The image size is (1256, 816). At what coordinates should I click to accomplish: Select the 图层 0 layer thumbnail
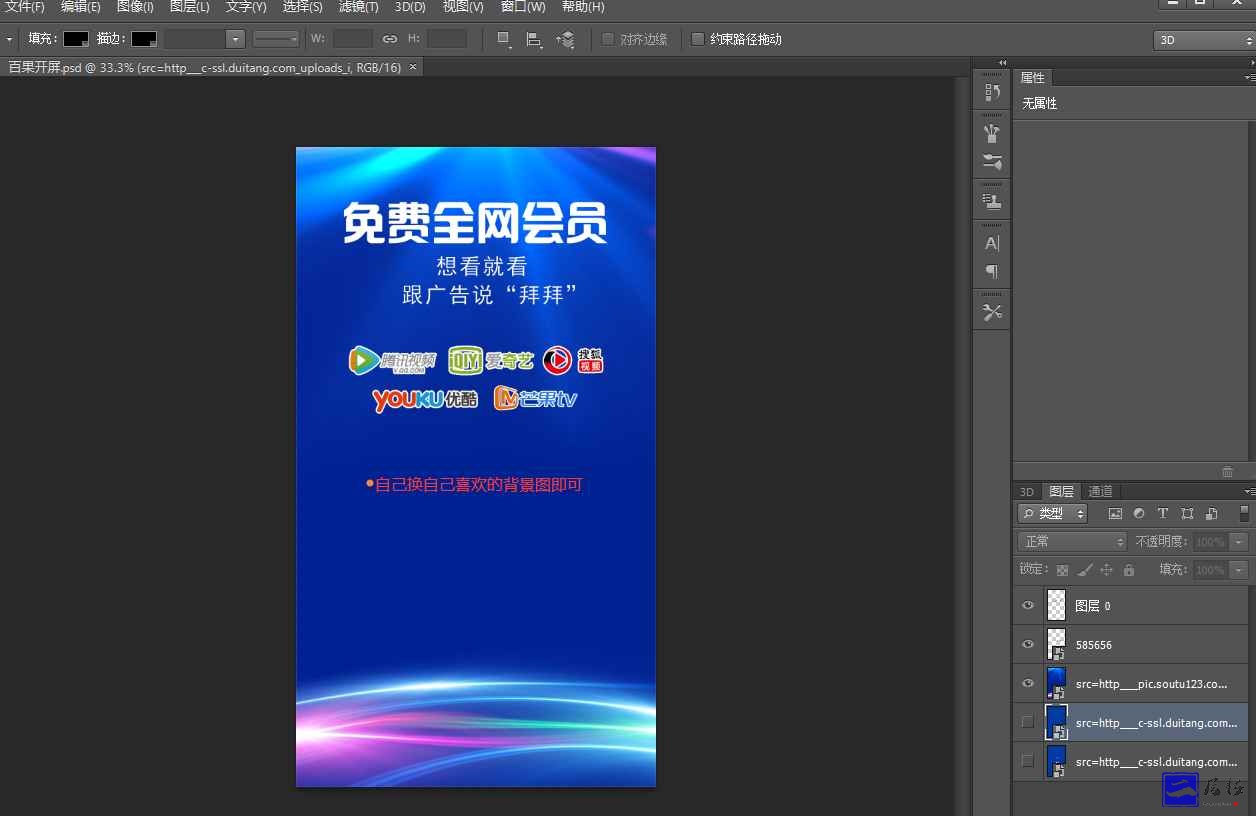[1056, 605]
